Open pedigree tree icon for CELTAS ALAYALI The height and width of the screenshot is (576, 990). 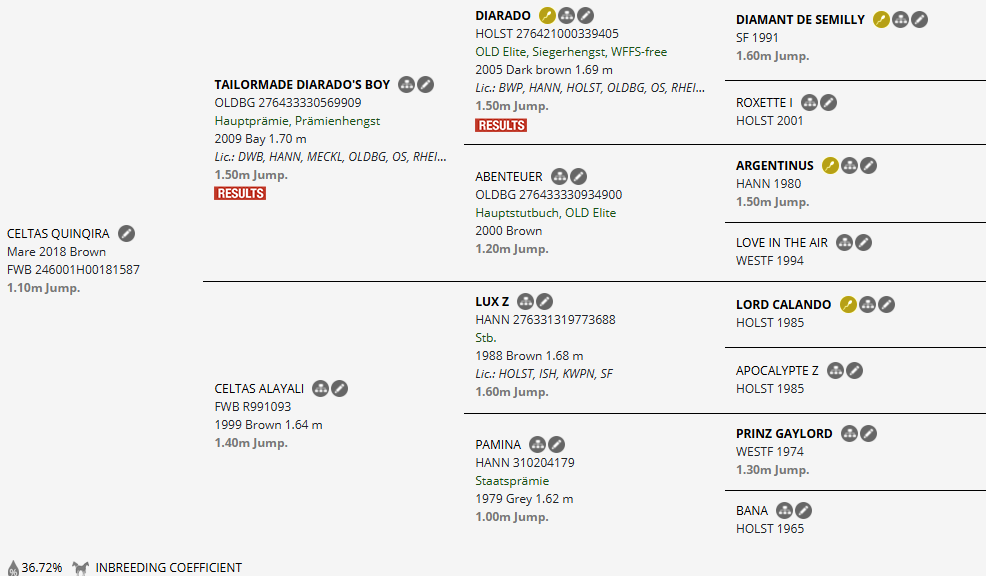click(320, 388)
